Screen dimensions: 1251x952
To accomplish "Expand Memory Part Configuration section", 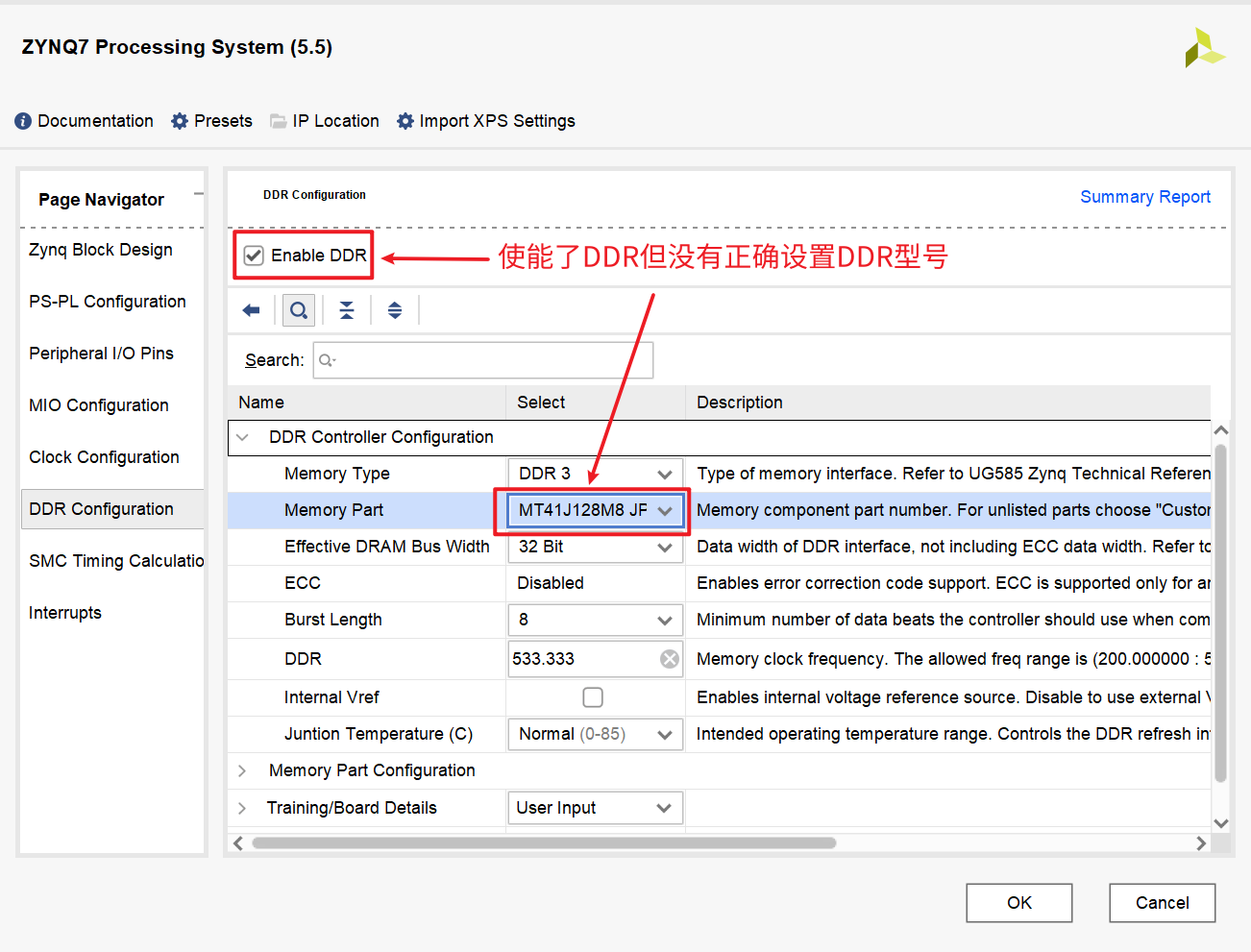I will pos(242,770).
